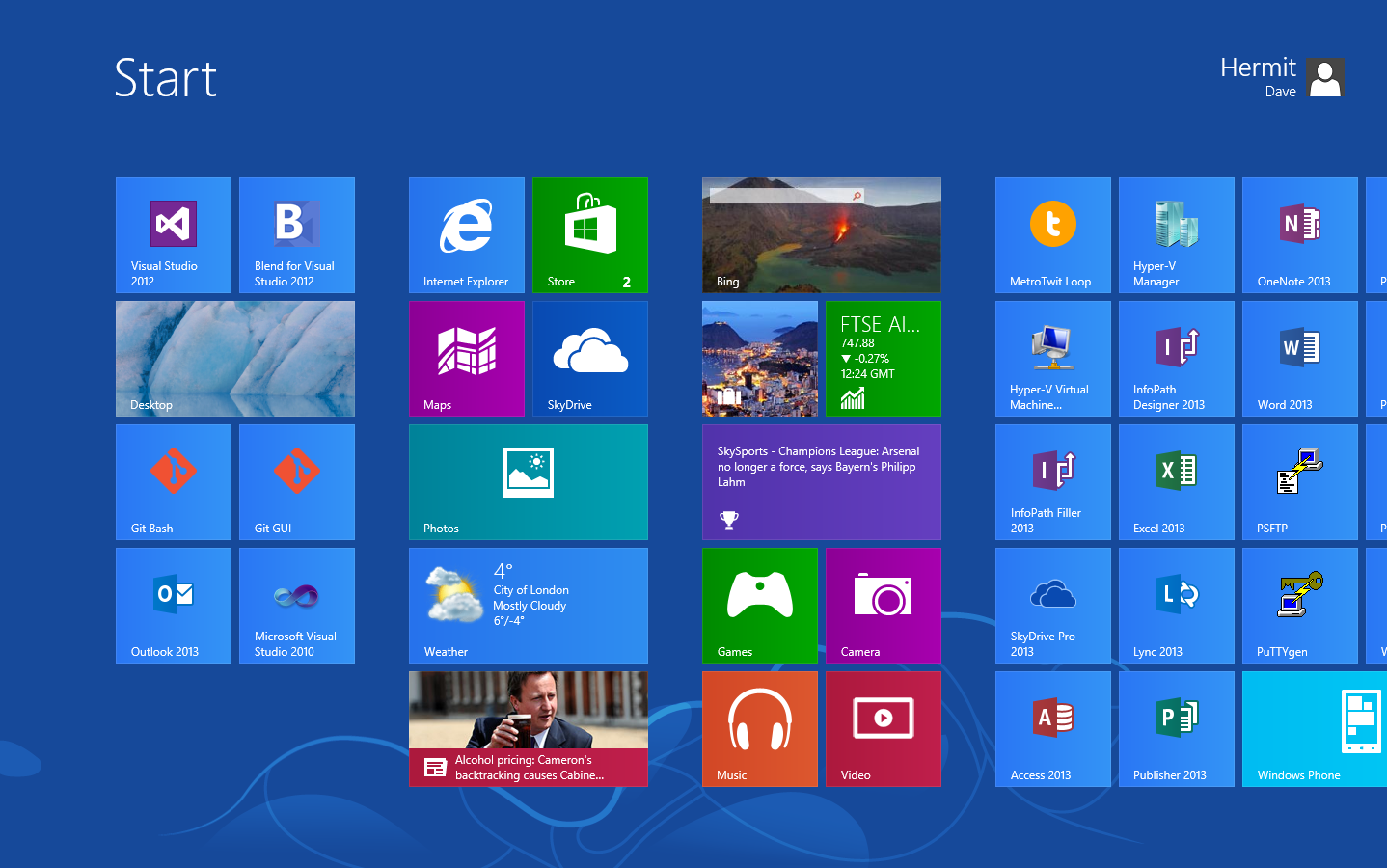
Task: Open the Alcohol pricing news tile
Action: pyautogui.click(x=529, y=729)
